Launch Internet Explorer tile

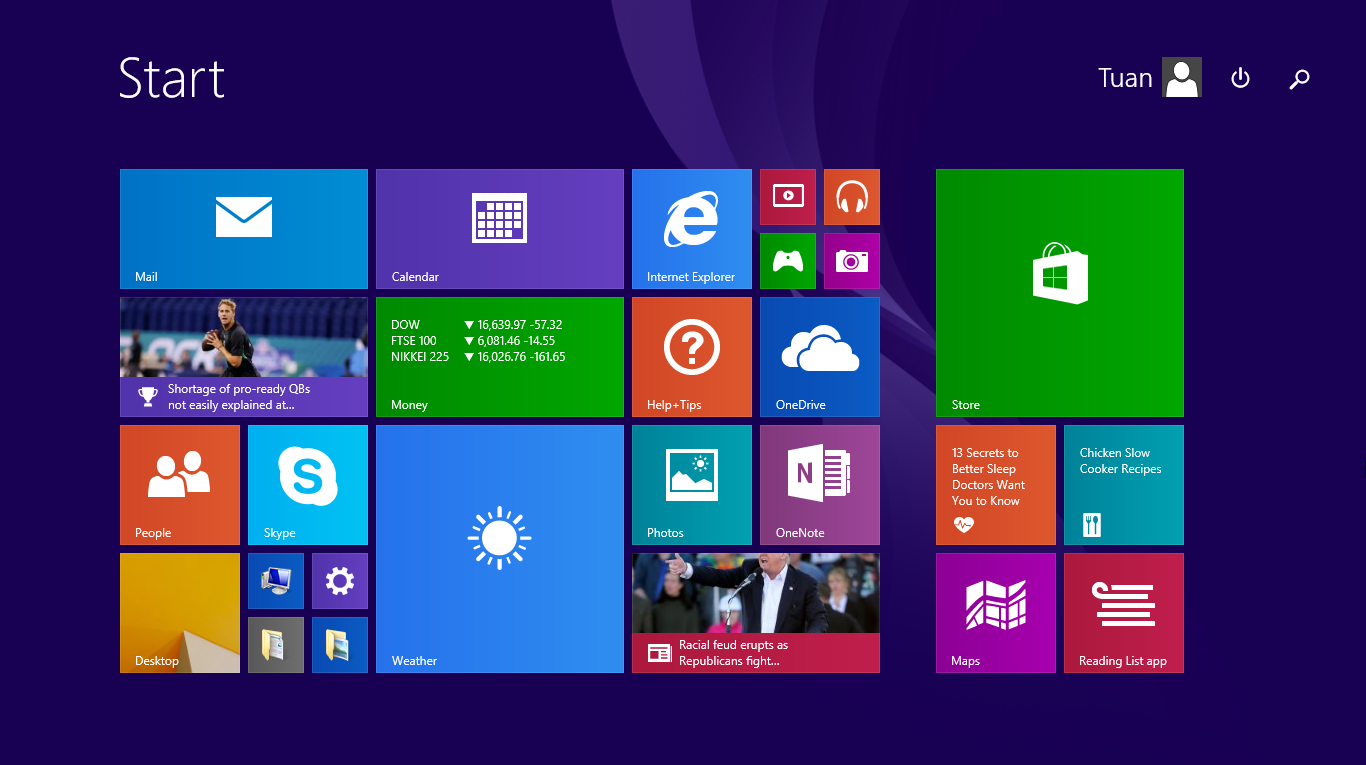pos(692,229)
